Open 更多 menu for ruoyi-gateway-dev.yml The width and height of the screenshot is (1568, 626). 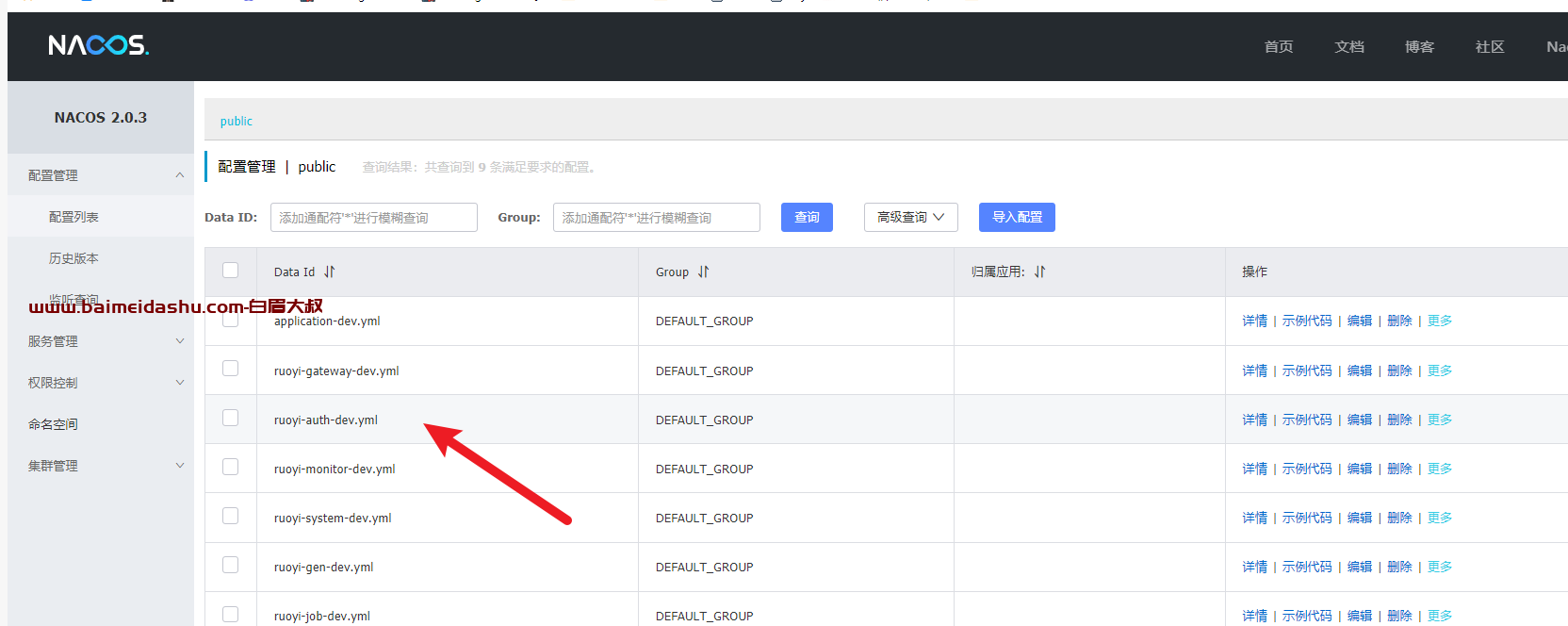pyautogui.click(x=1440, y=371)
